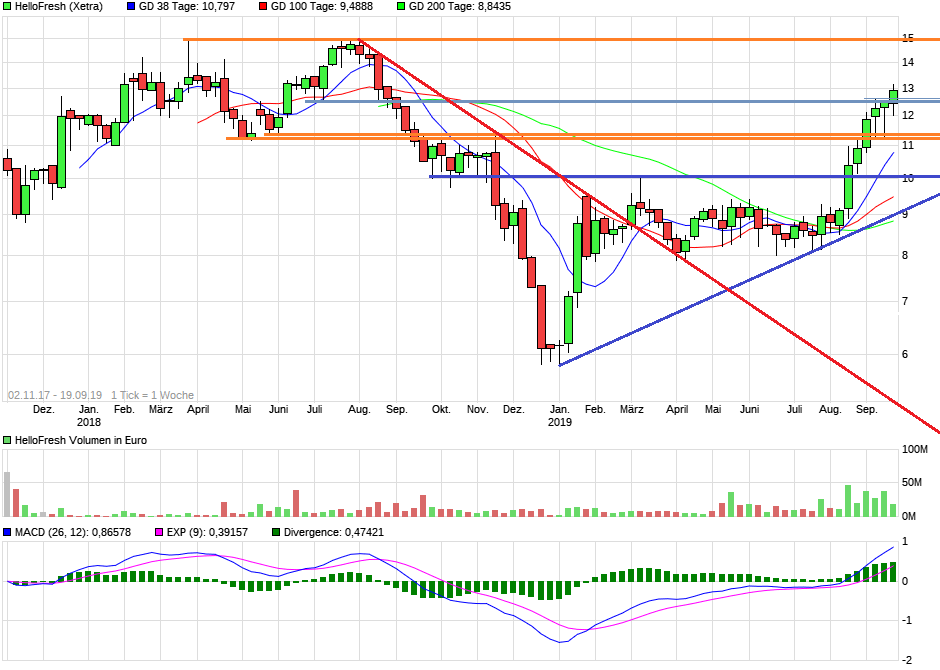Click the MACD axis label -1

(906, 620)
